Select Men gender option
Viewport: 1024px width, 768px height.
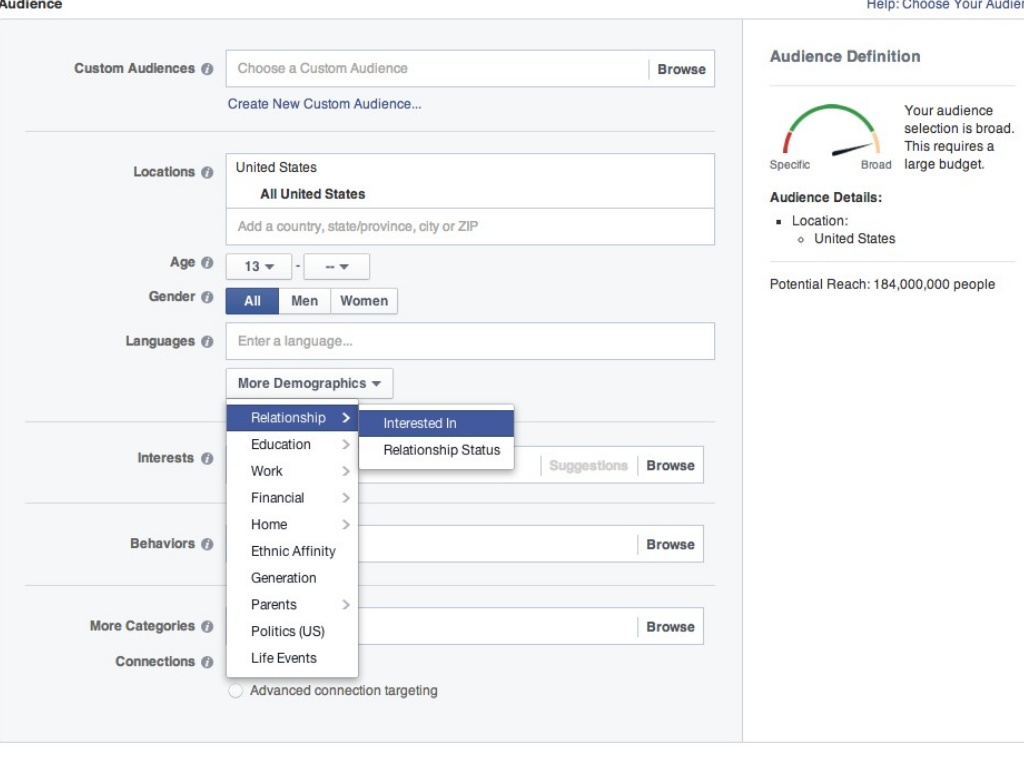click(x=304, y=301)
